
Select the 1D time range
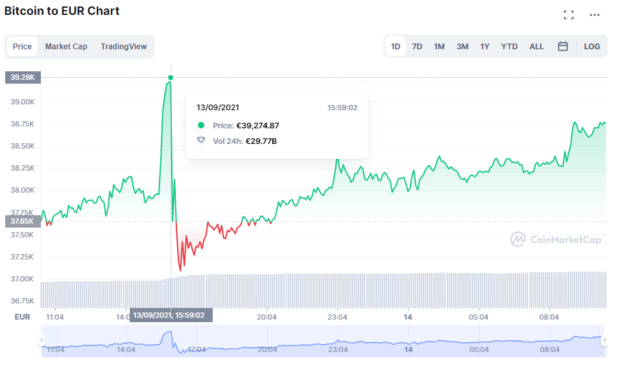click(395, 46)
